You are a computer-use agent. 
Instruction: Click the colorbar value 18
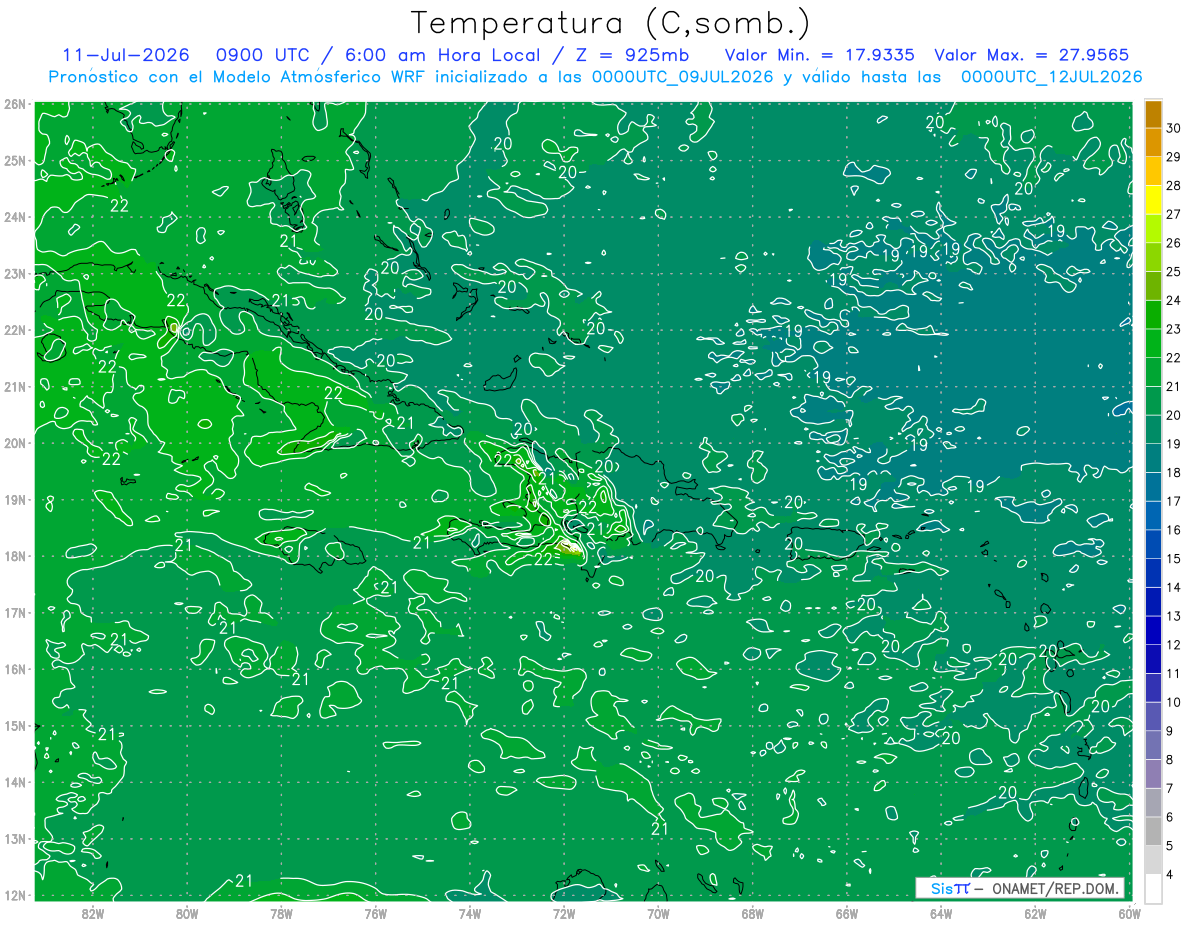click(x=1173, y=472)
